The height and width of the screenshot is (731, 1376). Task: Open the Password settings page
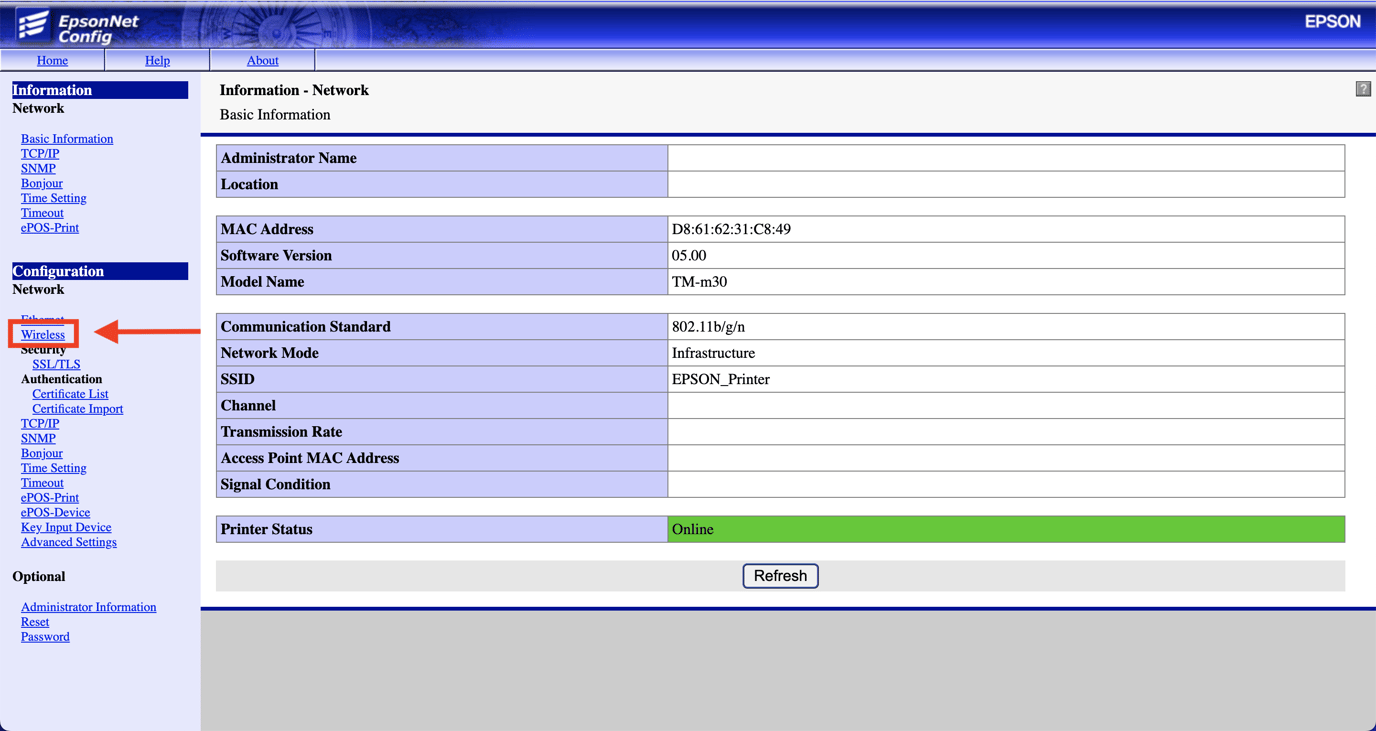[x=44, y=636]
